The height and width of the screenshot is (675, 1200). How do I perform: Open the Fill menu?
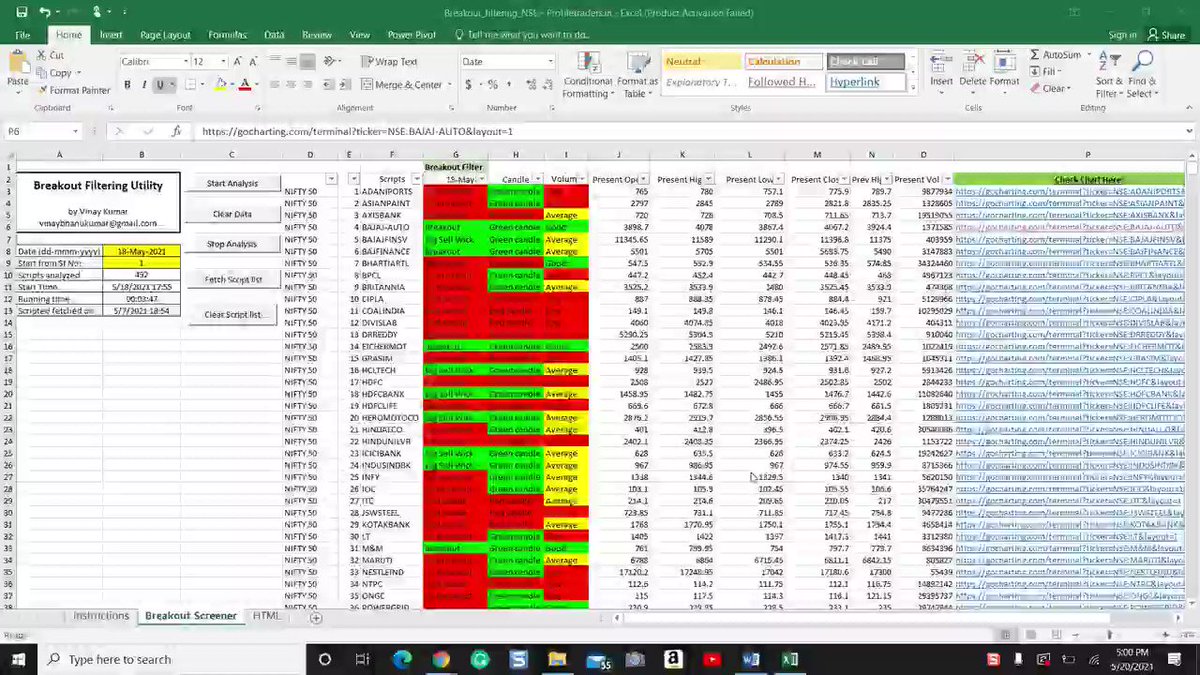click(1045, 72)
